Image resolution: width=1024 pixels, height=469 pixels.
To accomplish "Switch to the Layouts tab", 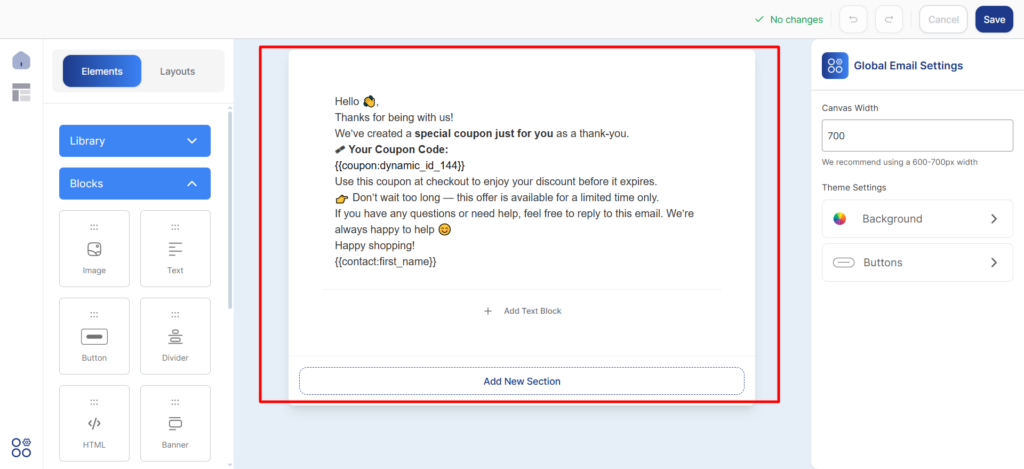I will click(x=177, y=71).
